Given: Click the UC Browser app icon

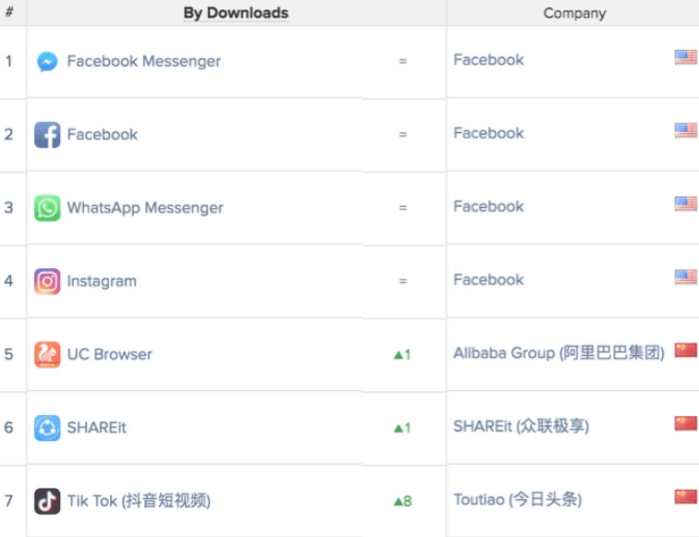Looking at the screenshot, I should pyautogui.click(x=47, y=354).
